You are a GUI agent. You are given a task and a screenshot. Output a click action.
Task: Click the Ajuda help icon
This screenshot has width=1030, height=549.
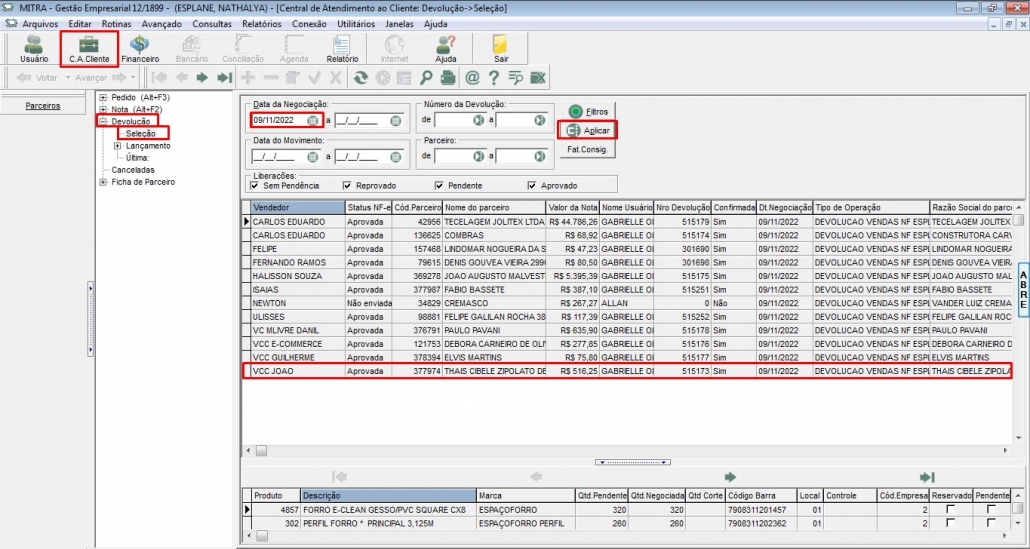[445, 47]
